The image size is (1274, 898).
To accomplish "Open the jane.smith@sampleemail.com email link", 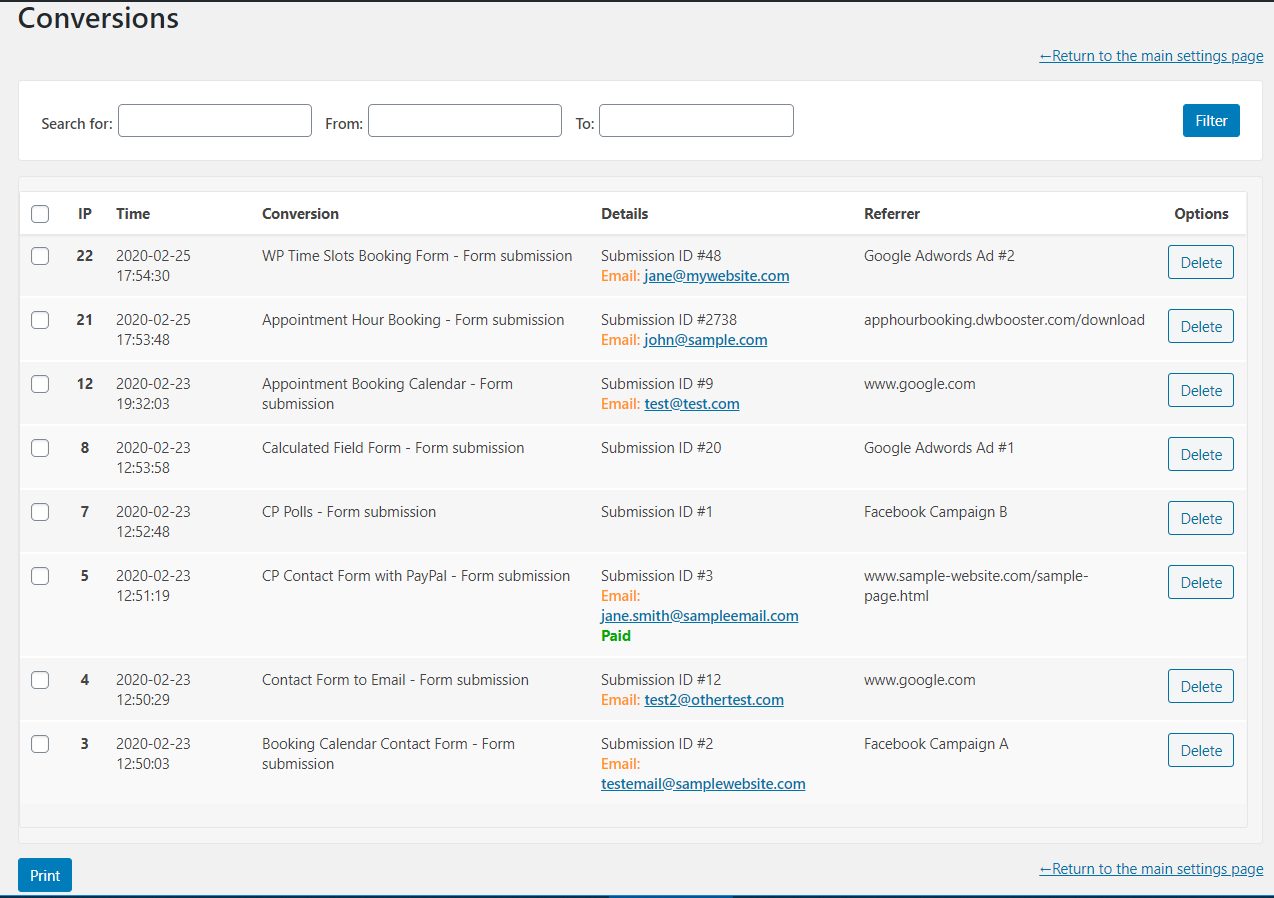I will tap(700, 616).
